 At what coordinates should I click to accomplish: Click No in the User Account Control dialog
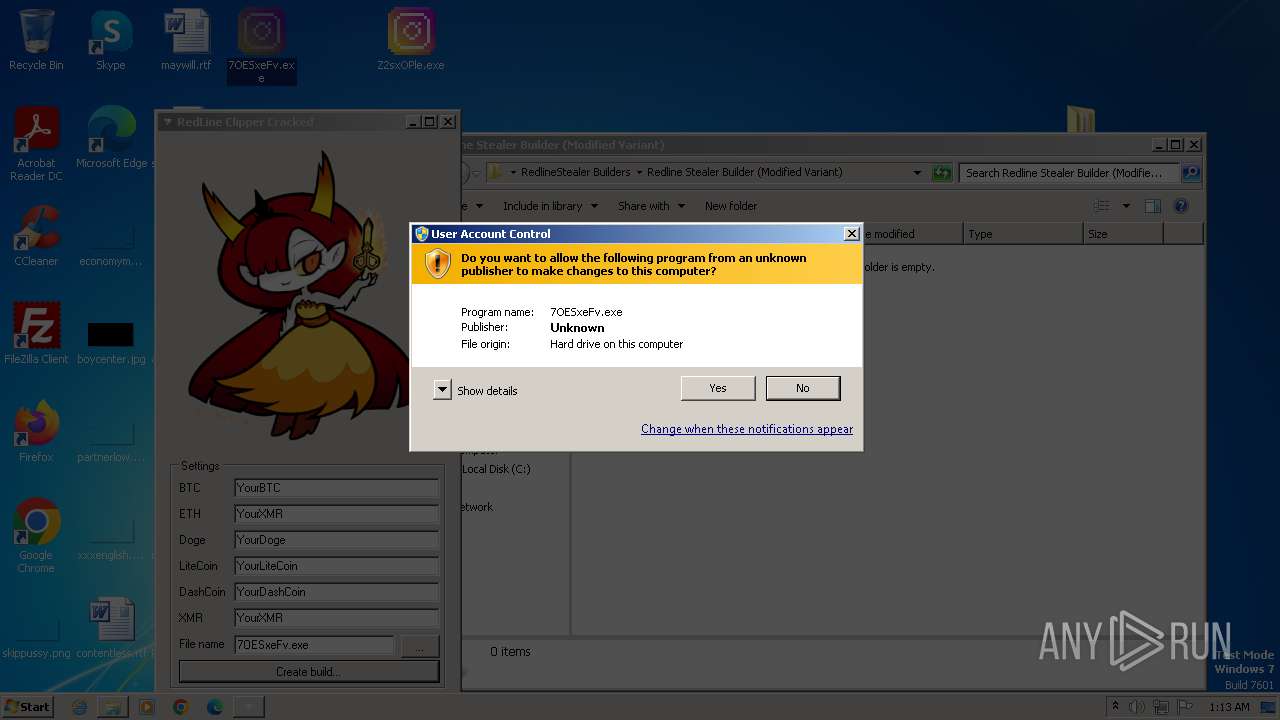[x=803, y=388]
